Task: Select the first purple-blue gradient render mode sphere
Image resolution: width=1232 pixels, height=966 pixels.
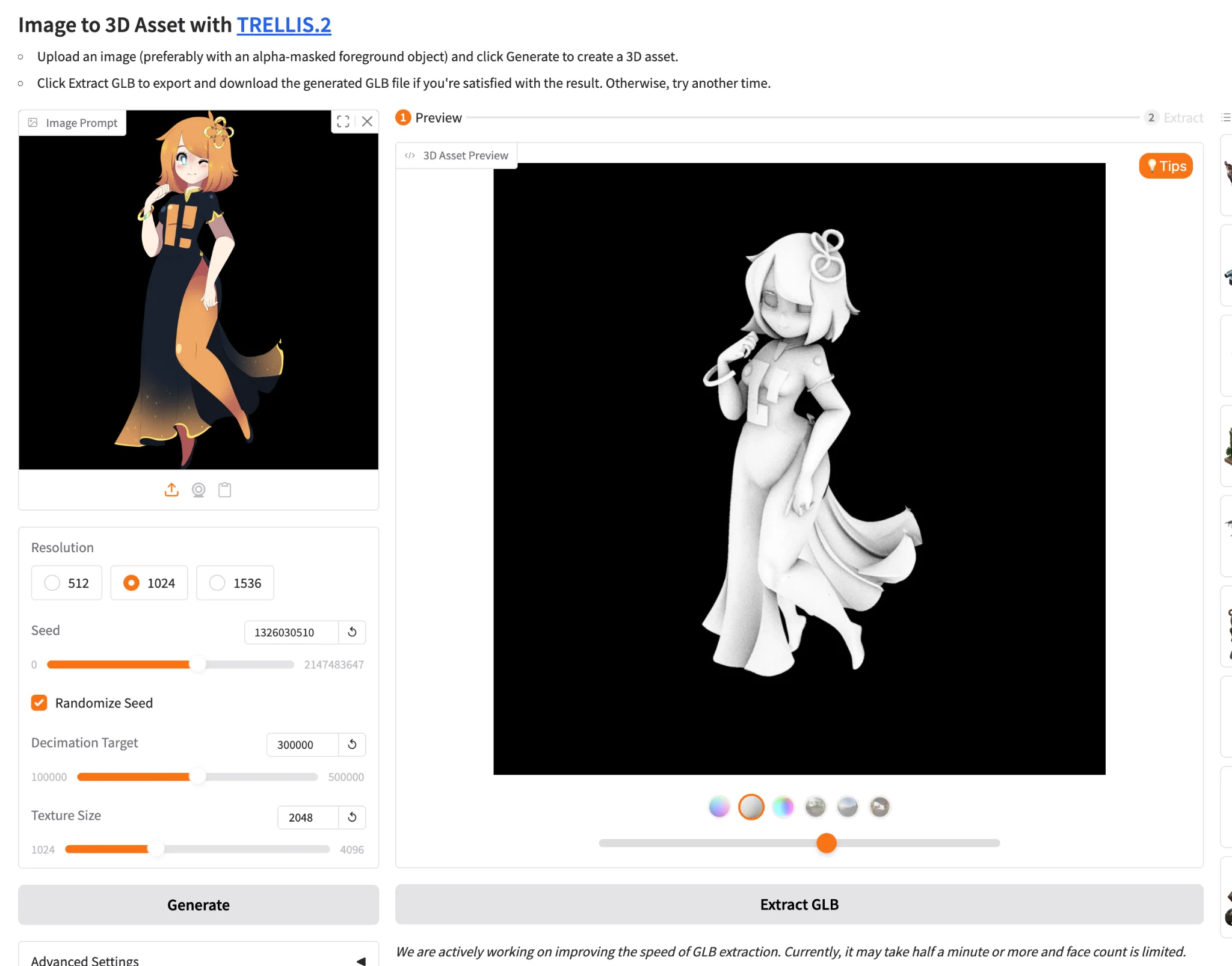Action: click(x=719, y=807)
